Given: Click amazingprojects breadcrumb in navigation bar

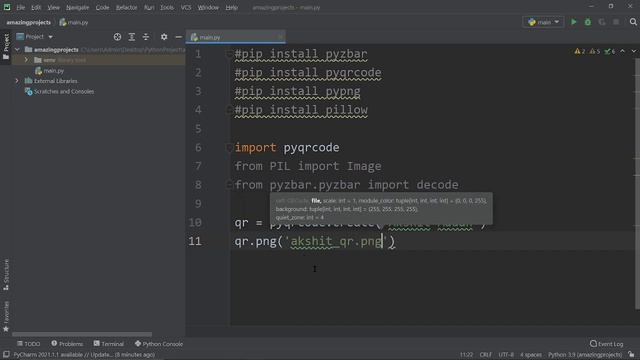Looking at the screenshot, I should point(29,22).
